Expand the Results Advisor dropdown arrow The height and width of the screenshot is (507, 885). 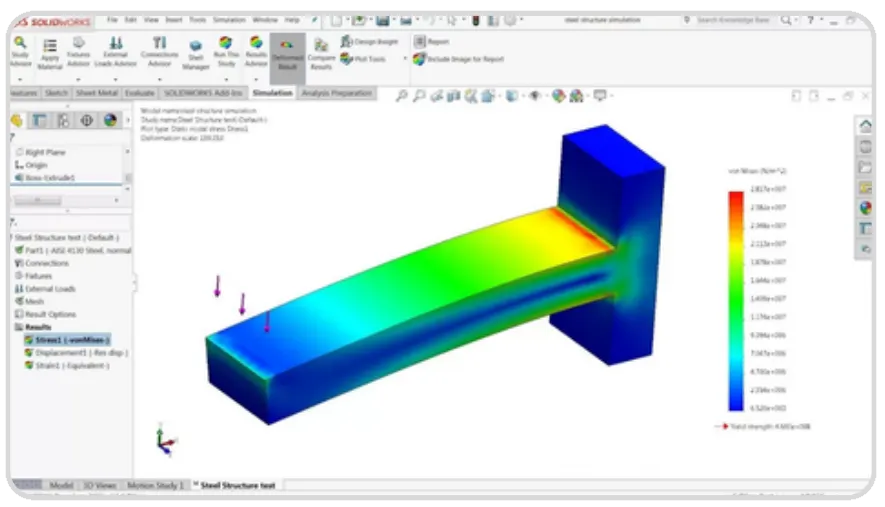256,80
